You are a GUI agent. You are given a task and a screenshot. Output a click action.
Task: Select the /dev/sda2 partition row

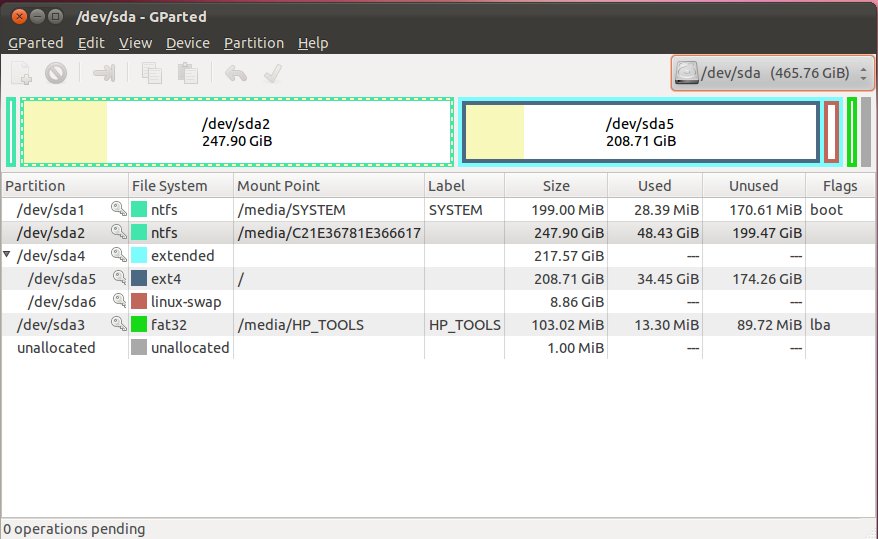pyautogui.click(x=438, y=233)
